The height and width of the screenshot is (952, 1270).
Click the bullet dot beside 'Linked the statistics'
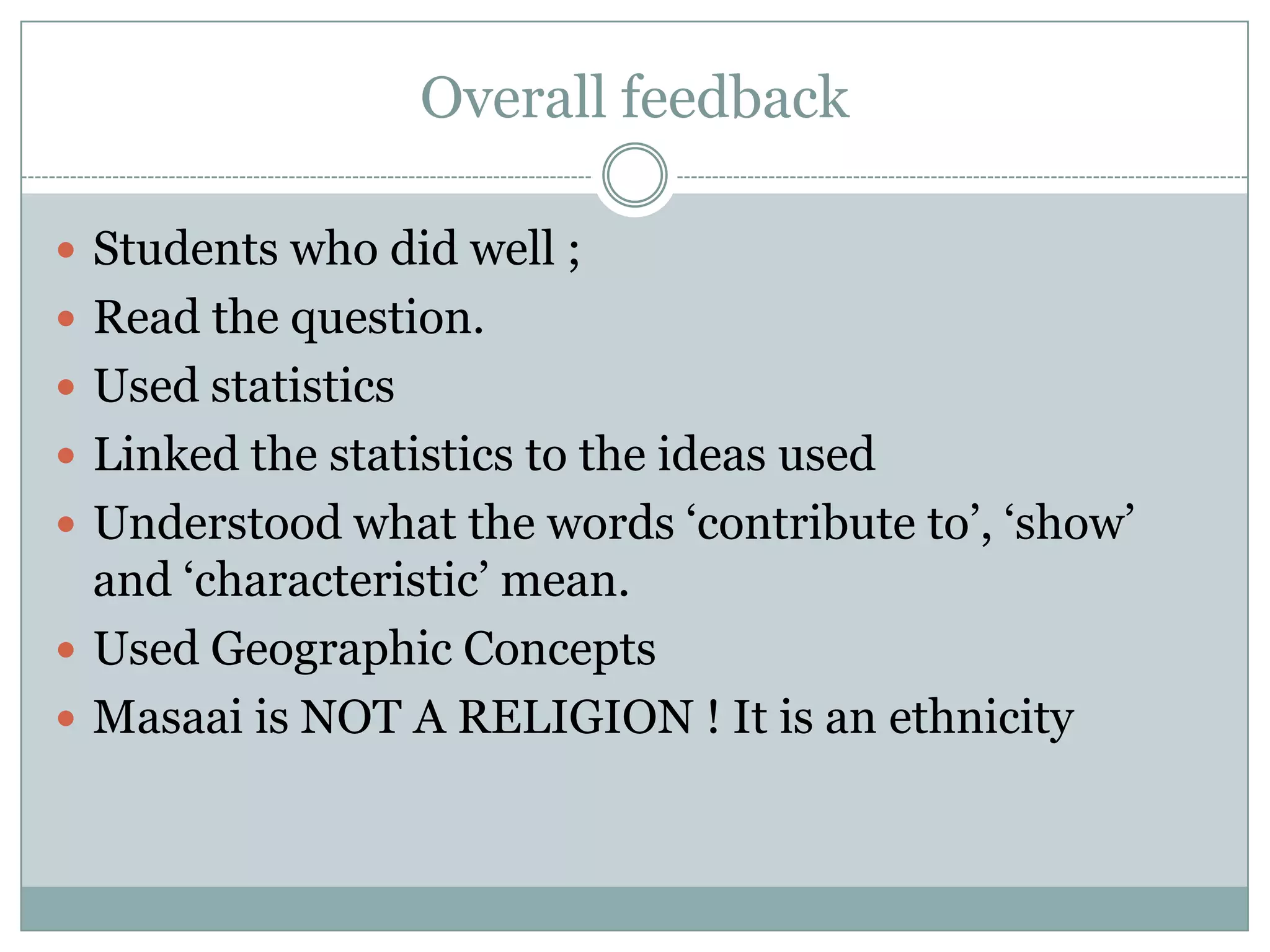tap(66, 456)
